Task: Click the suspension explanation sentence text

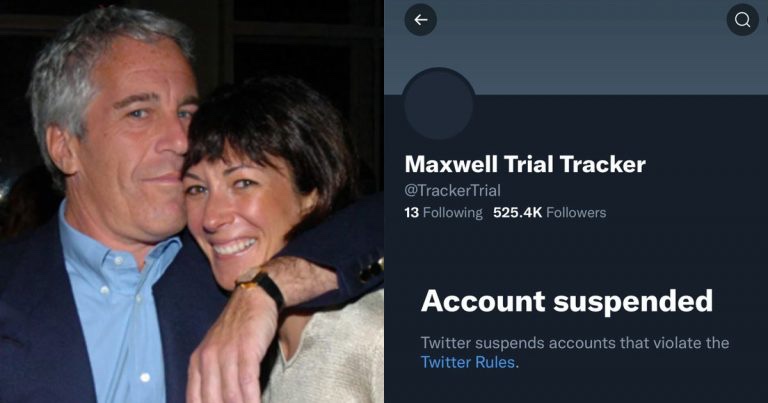Action: (x=575, y=343)
